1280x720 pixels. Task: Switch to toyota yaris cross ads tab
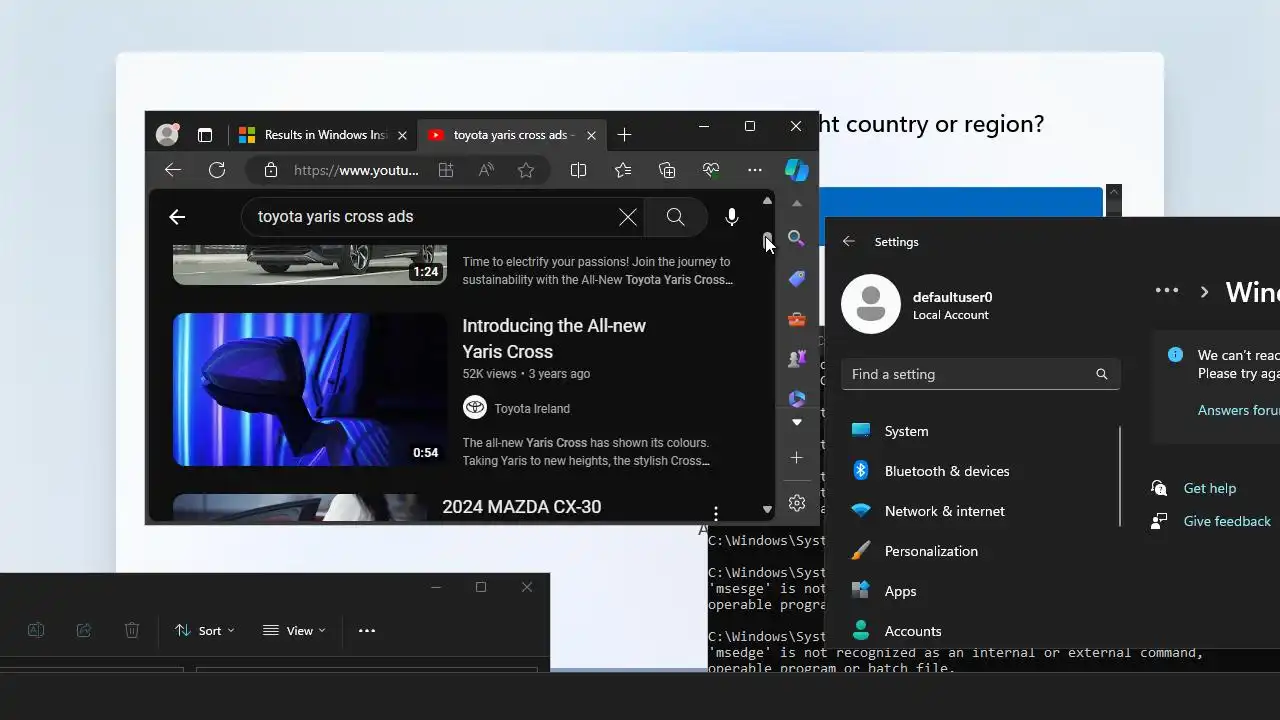tap(512, 135)
